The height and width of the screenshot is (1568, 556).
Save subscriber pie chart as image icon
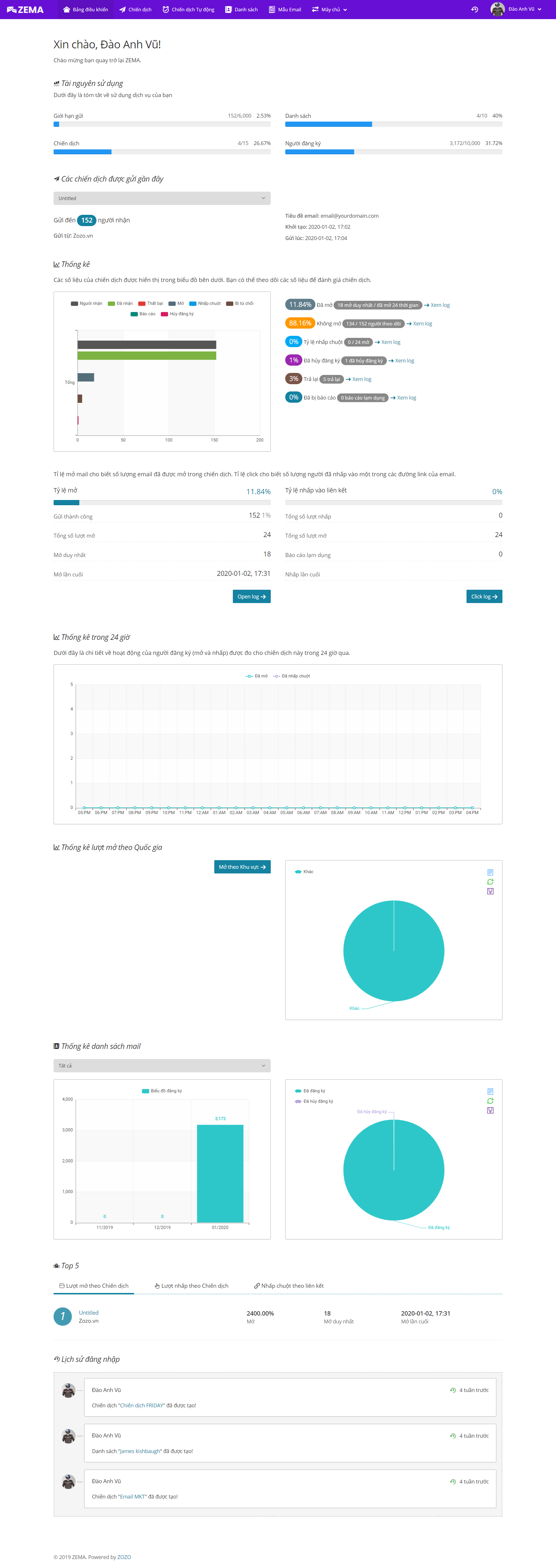click(490, 1110)
